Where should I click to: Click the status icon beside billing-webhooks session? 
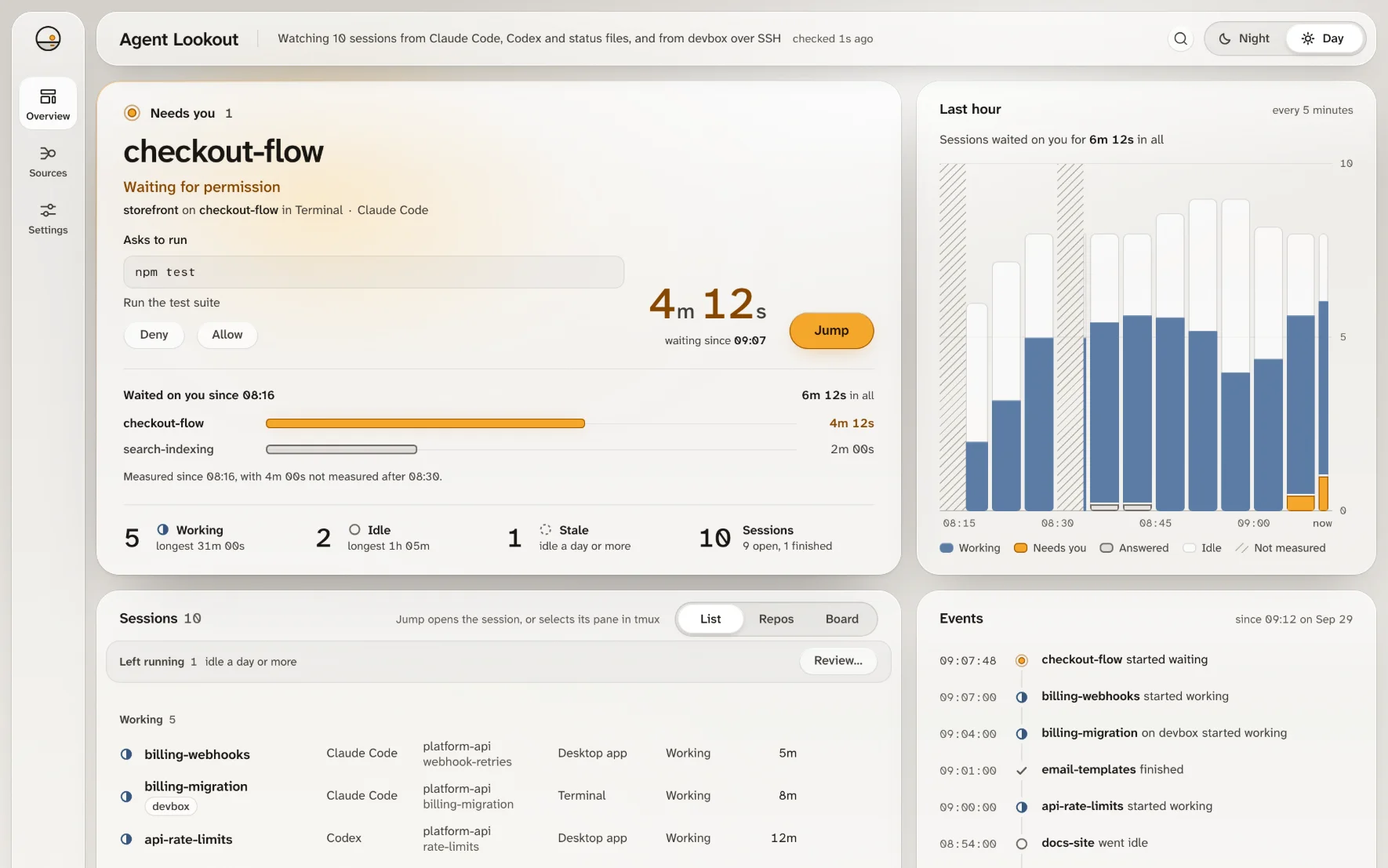(x=126, y=754)
